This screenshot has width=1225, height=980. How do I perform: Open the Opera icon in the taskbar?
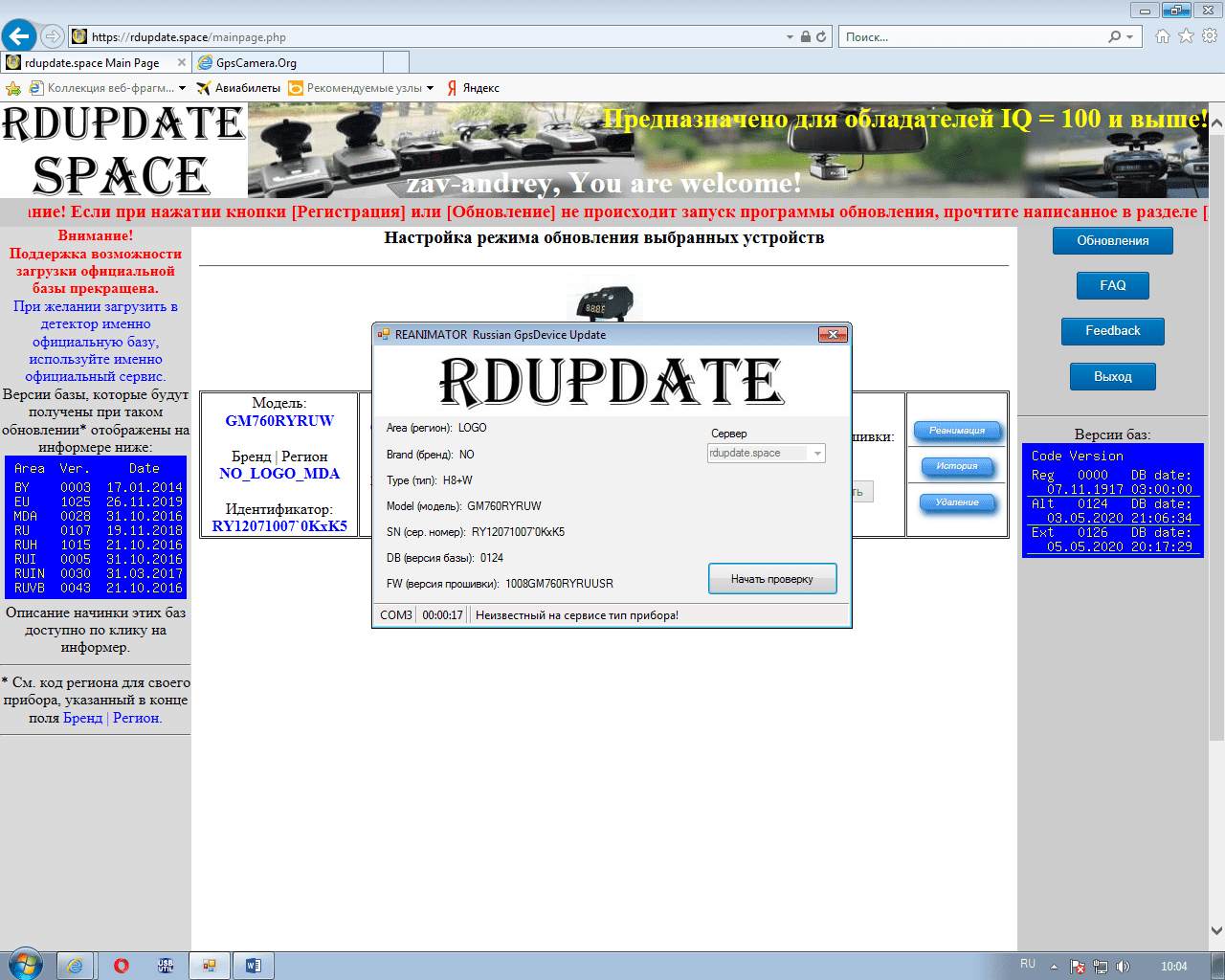click(122, 966)
